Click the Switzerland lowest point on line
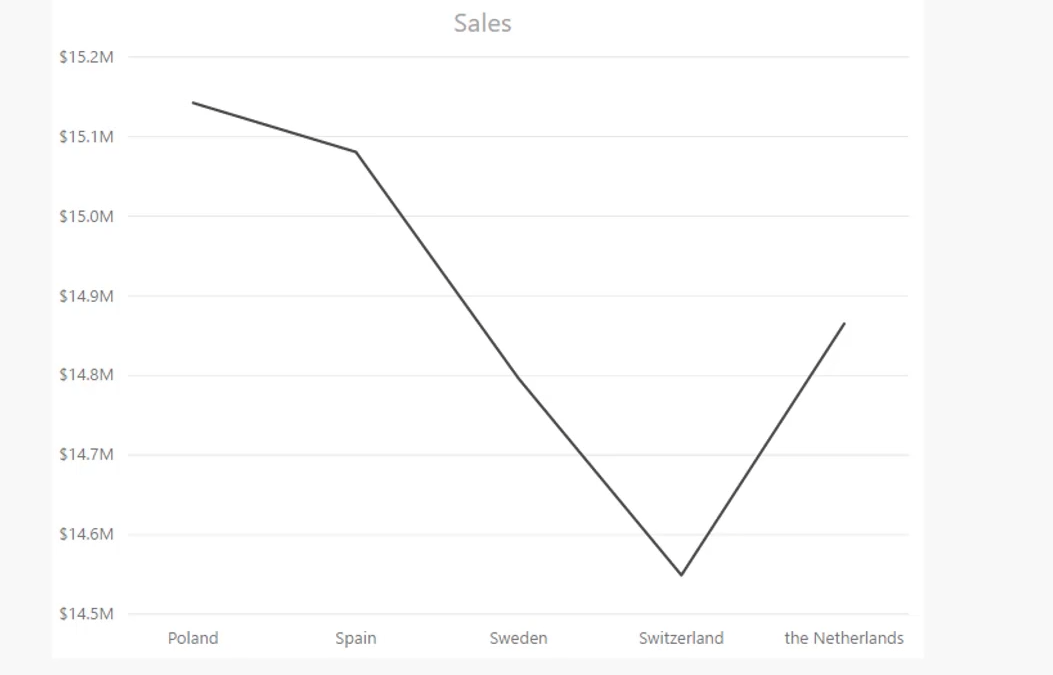The image size is (1053, 675). pos(681,575)
